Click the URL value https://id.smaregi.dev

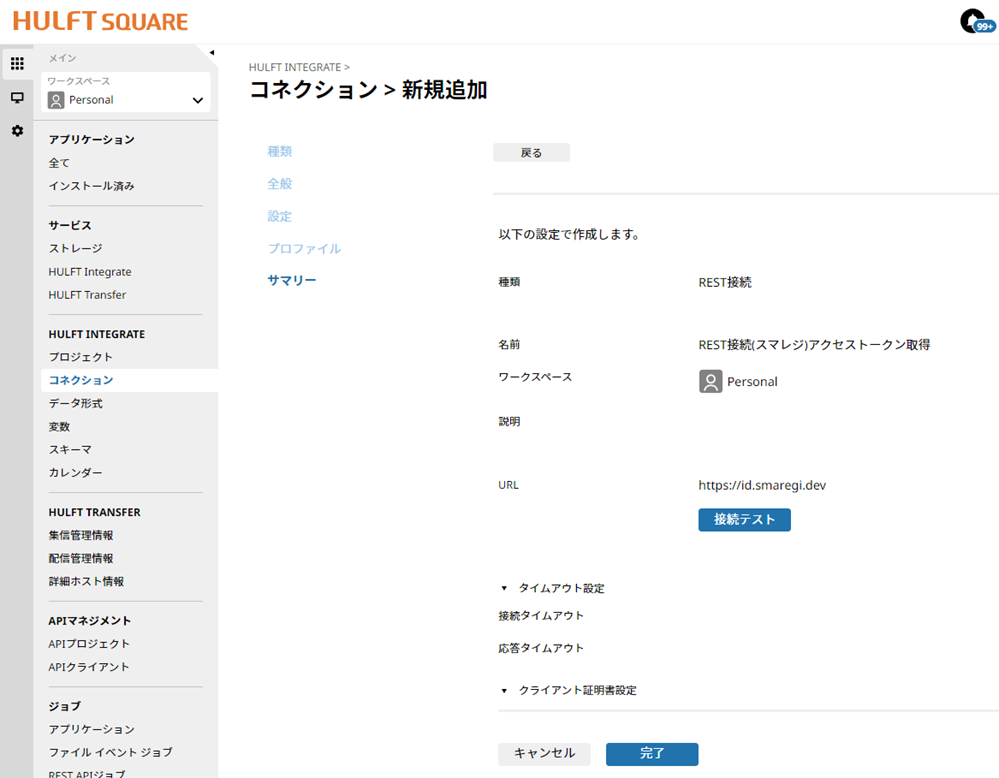tap(762, 486)
